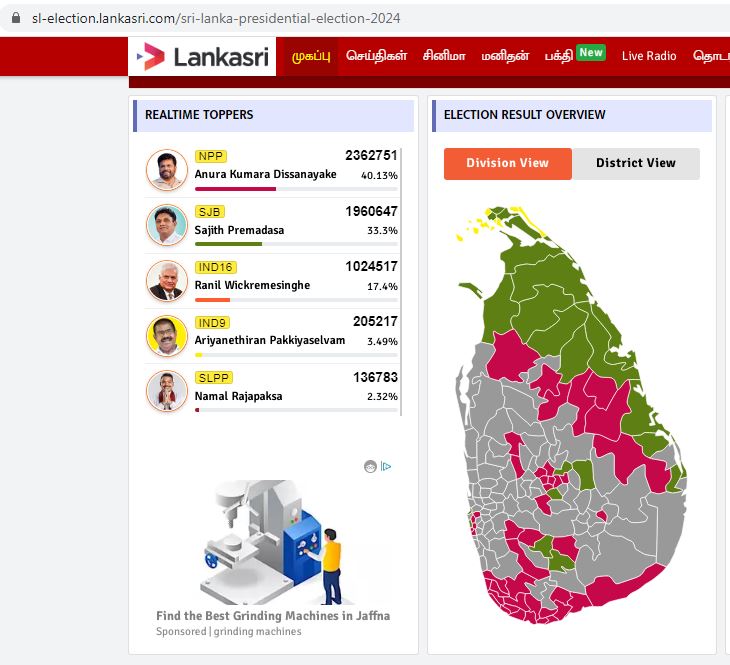The height and width of the screenshot is (665, 730).
Task: Click the name Anura Kumara Dissanayake
Action: pos(265,174)
